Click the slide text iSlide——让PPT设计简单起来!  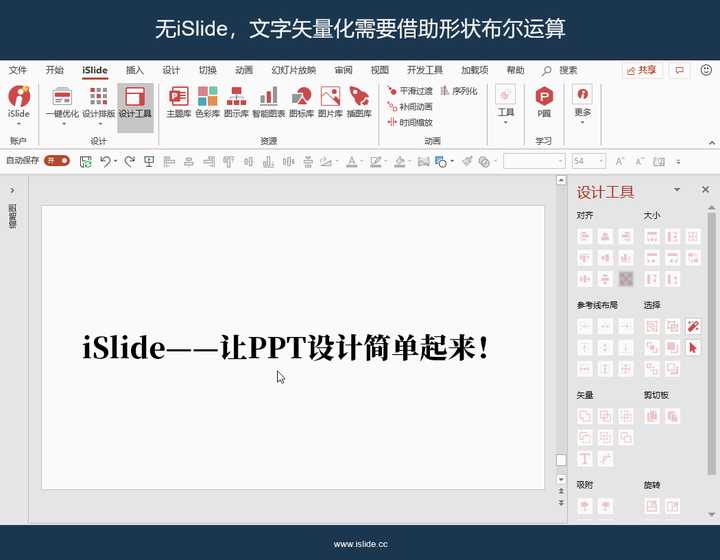(286, 347)
